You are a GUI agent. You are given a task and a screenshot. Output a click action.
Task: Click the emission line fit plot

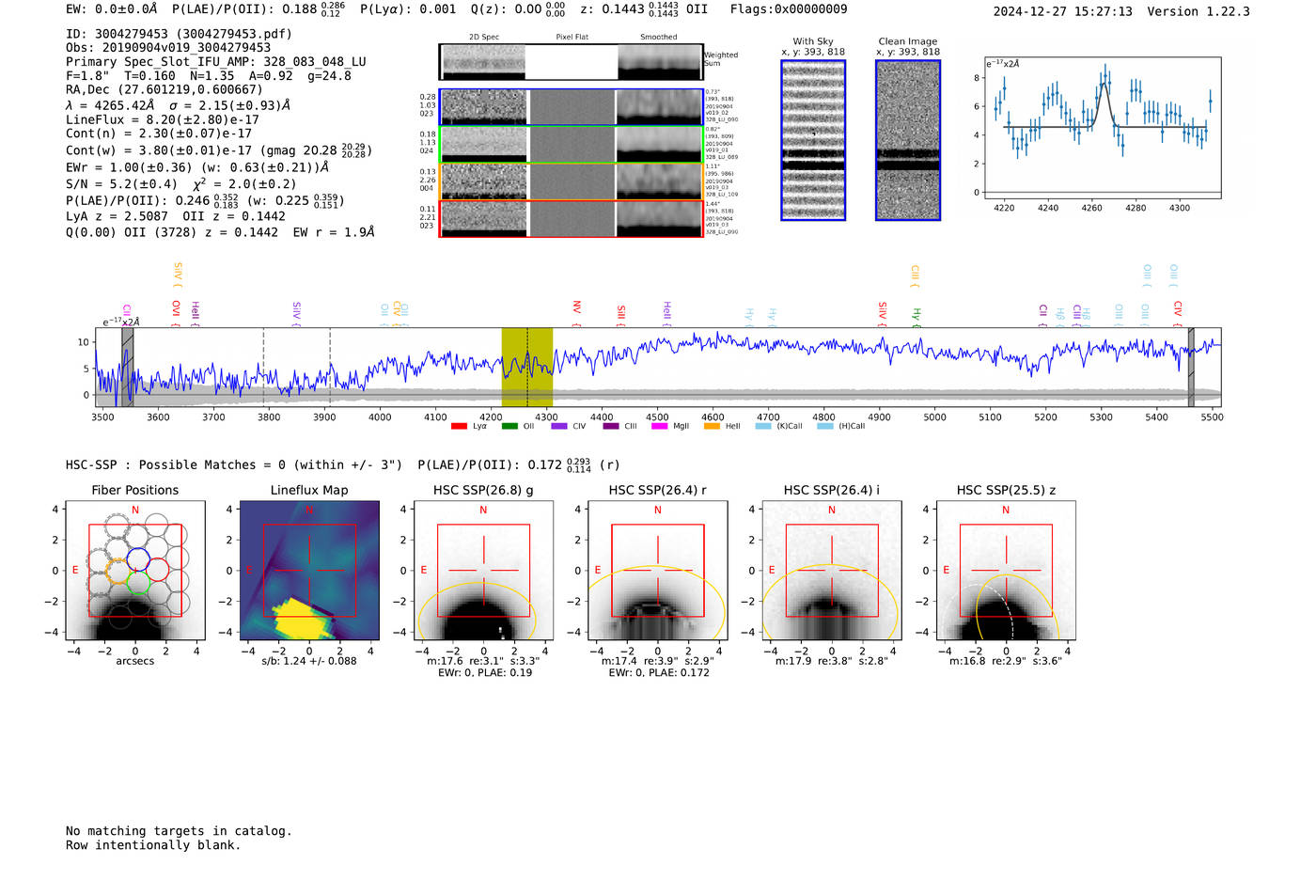(x=1102, y=128)
